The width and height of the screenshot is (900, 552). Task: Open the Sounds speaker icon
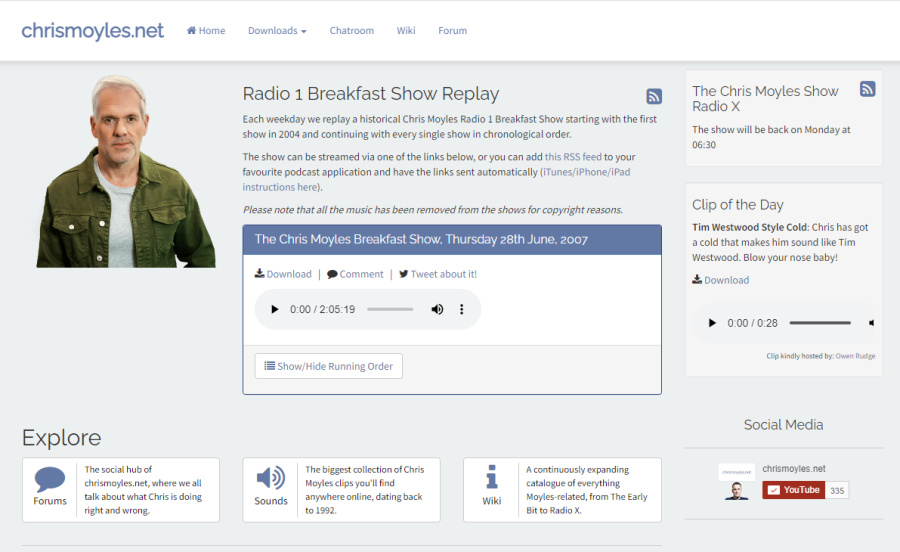pyautogui.click(x=270, y=478)
